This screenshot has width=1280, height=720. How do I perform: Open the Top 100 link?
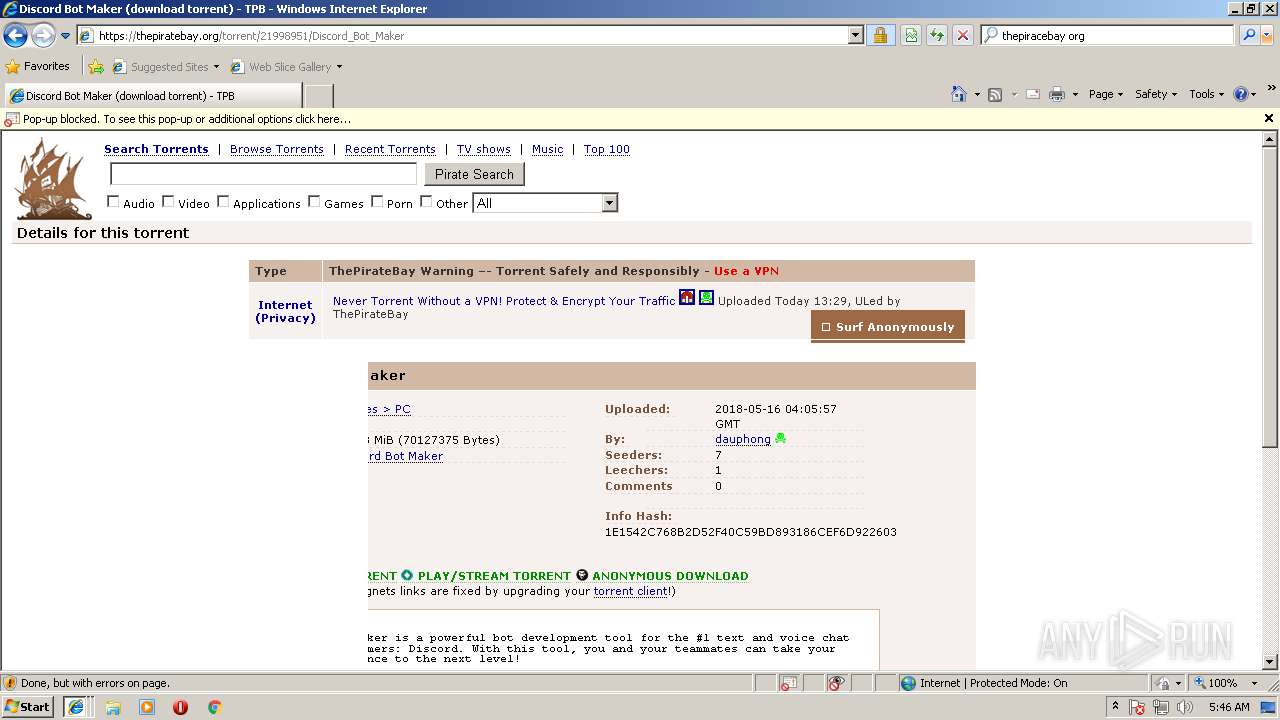pyautogui.click(x=607, y=149)
